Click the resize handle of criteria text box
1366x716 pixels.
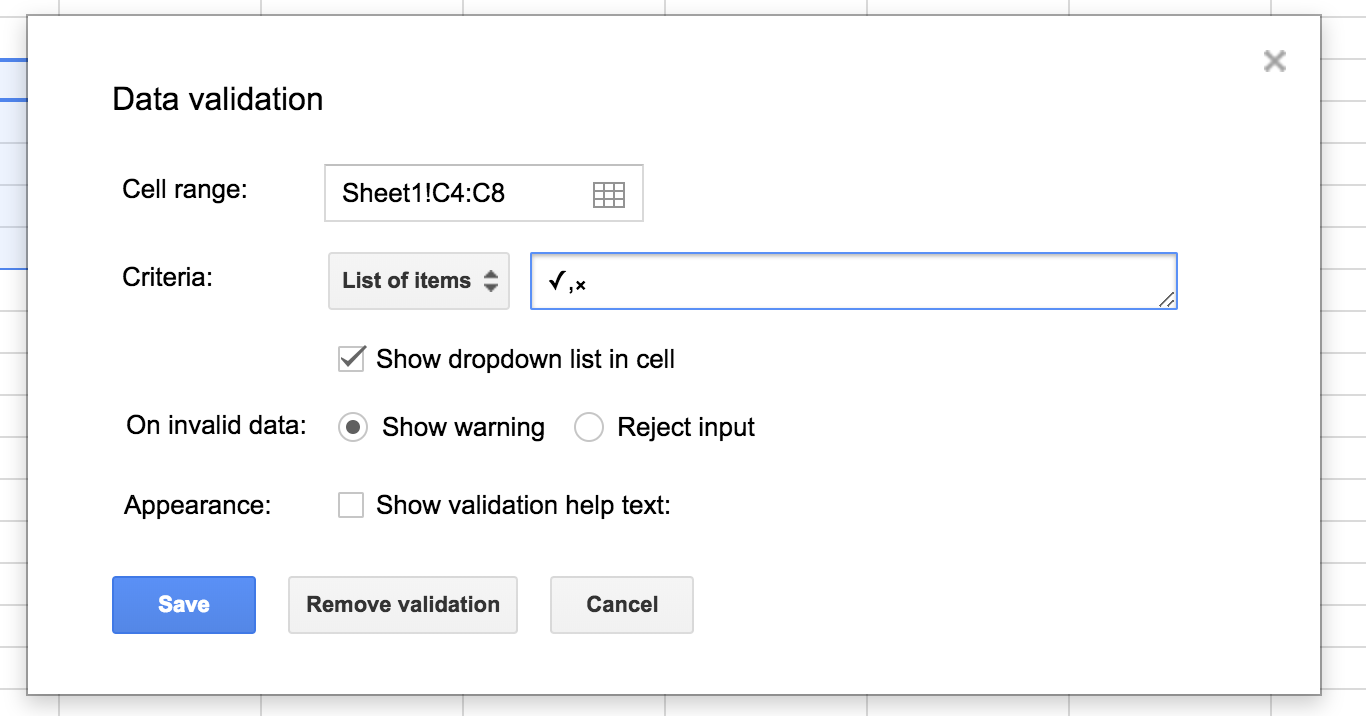pyautogui.click(x=1167, y=299)
